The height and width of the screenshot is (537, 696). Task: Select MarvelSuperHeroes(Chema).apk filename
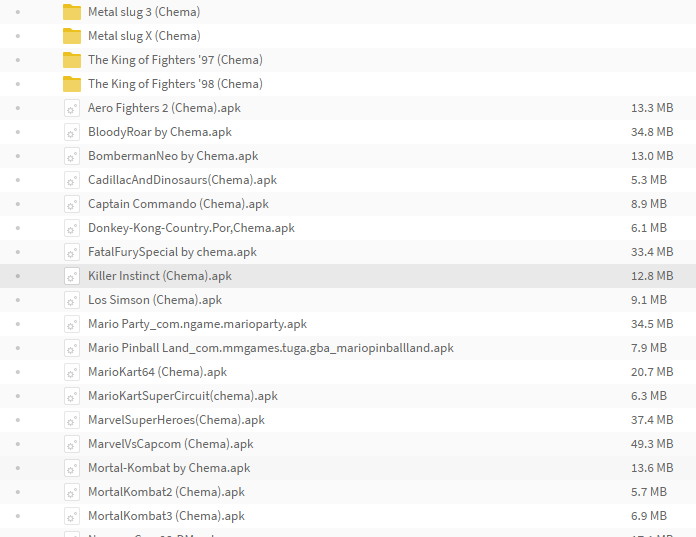(x=176, y=419)
